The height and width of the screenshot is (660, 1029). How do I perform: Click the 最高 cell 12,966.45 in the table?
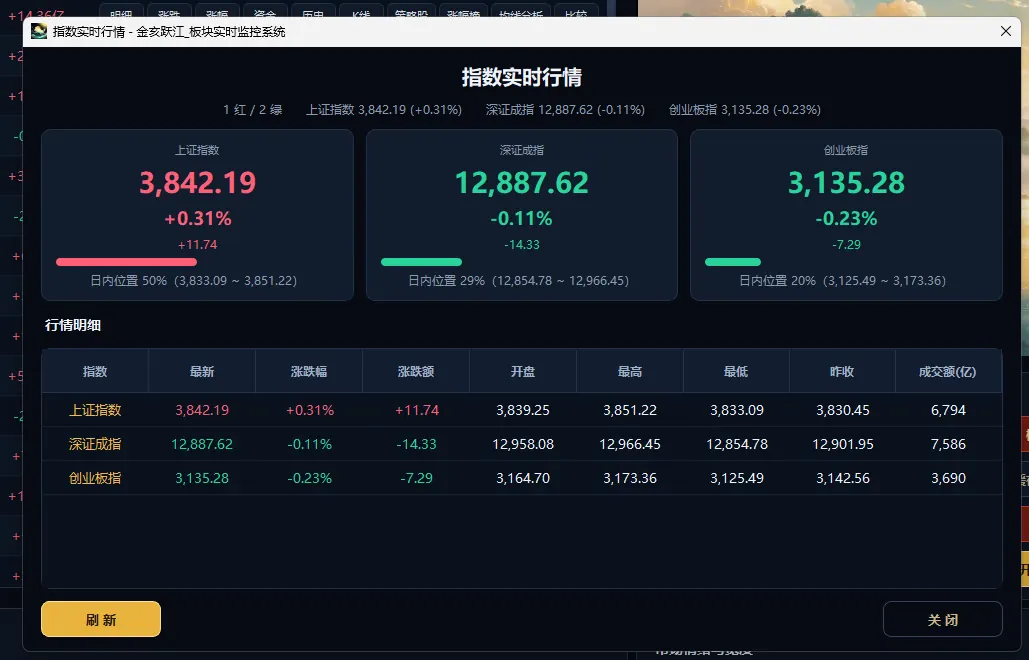point(630,444)
